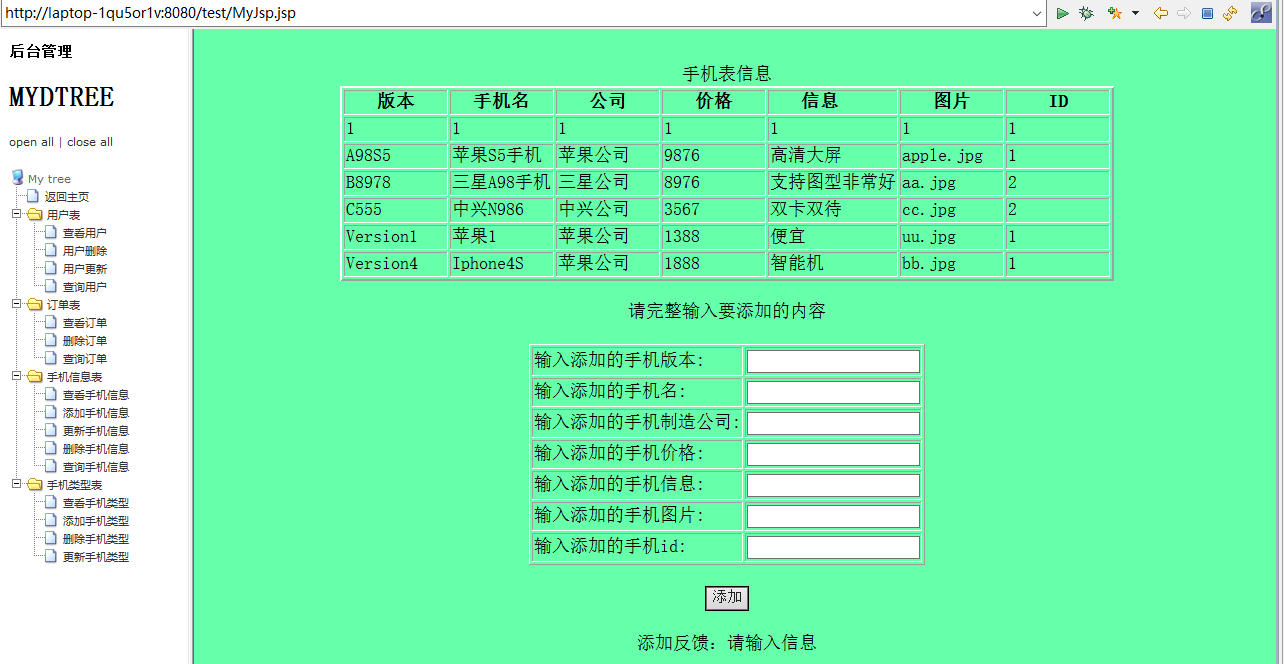Click the folder icon of 手机类型表
The height and width of the screenshot is (664, 1284).
click(x=34, y=484)
